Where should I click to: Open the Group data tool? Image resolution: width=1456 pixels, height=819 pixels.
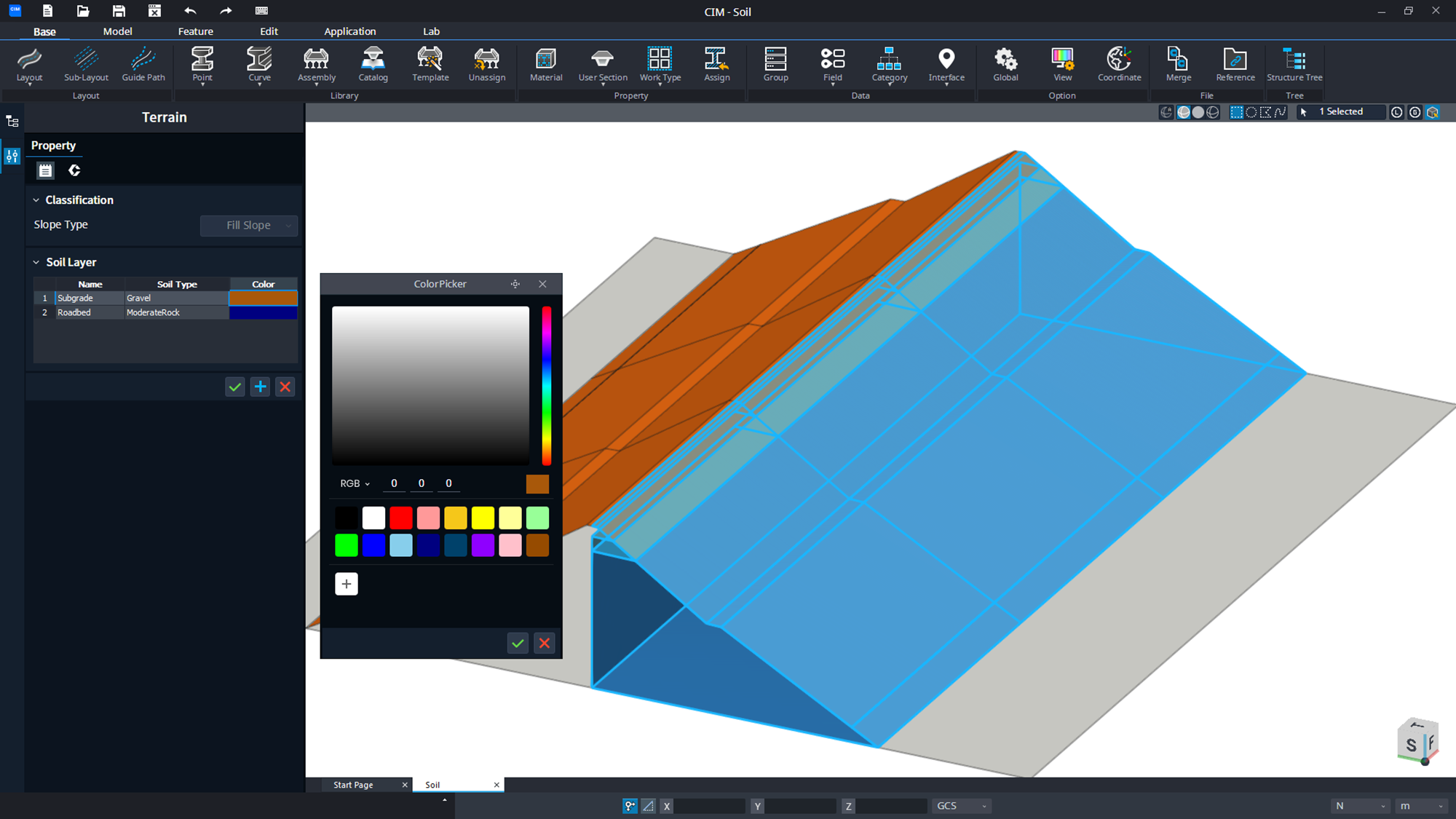click(x=775, y=65)
